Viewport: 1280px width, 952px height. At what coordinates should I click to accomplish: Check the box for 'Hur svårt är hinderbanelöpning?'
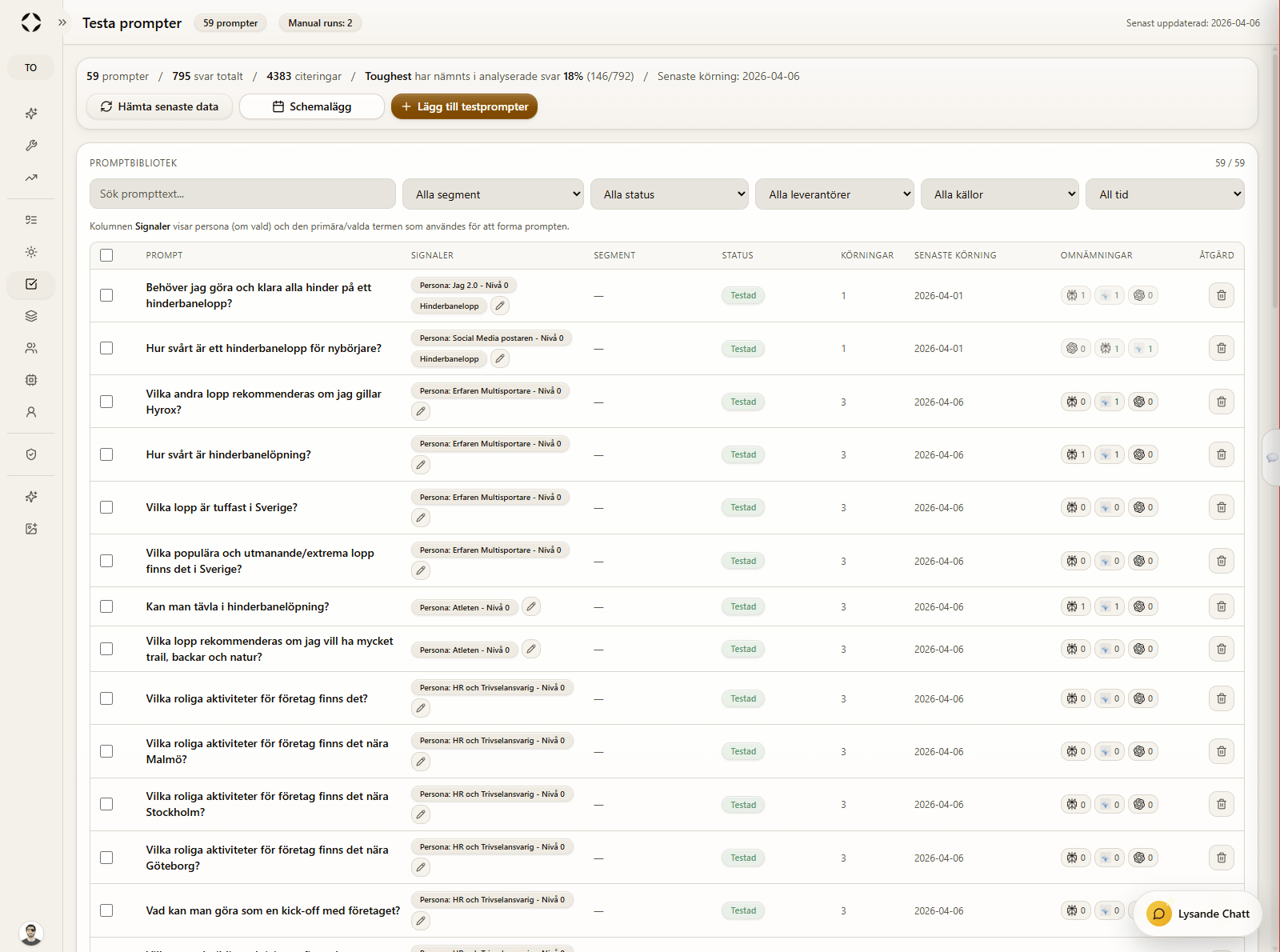pyautogui.click(x=106, y=454)
